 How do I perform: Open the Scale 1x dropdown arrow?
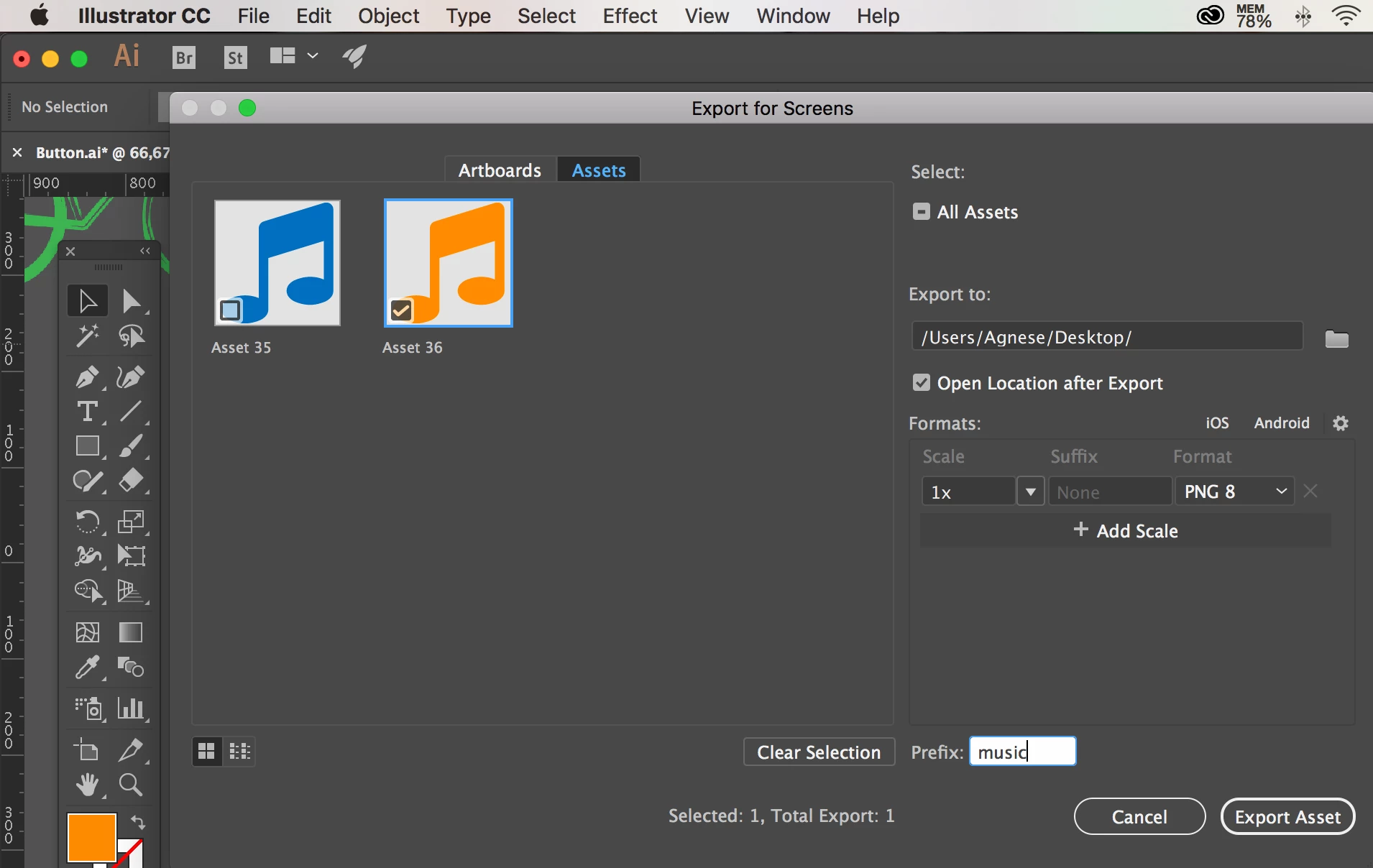point(1031,491)
